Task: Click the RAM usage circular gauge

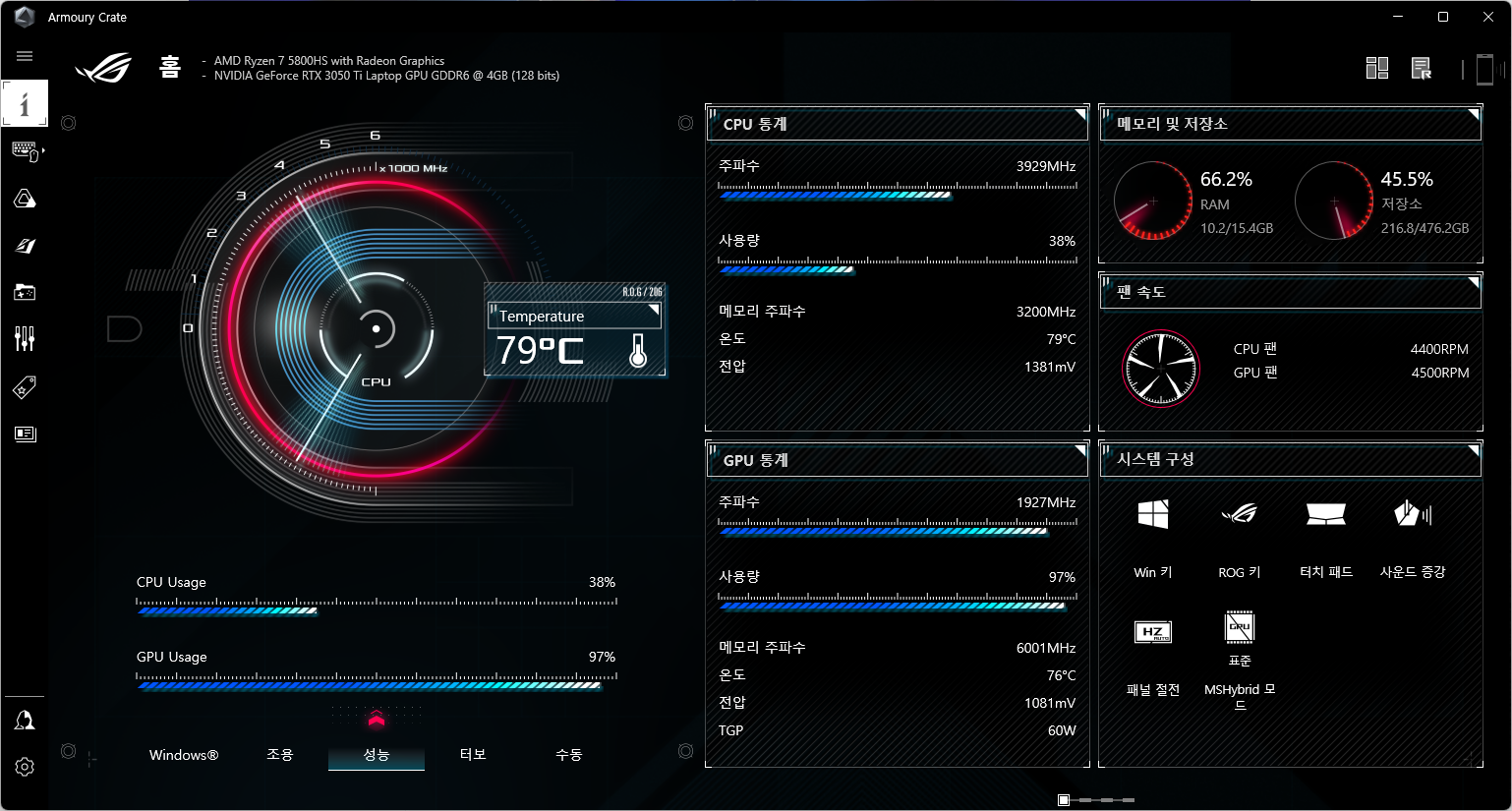Action: point(1153,201)
